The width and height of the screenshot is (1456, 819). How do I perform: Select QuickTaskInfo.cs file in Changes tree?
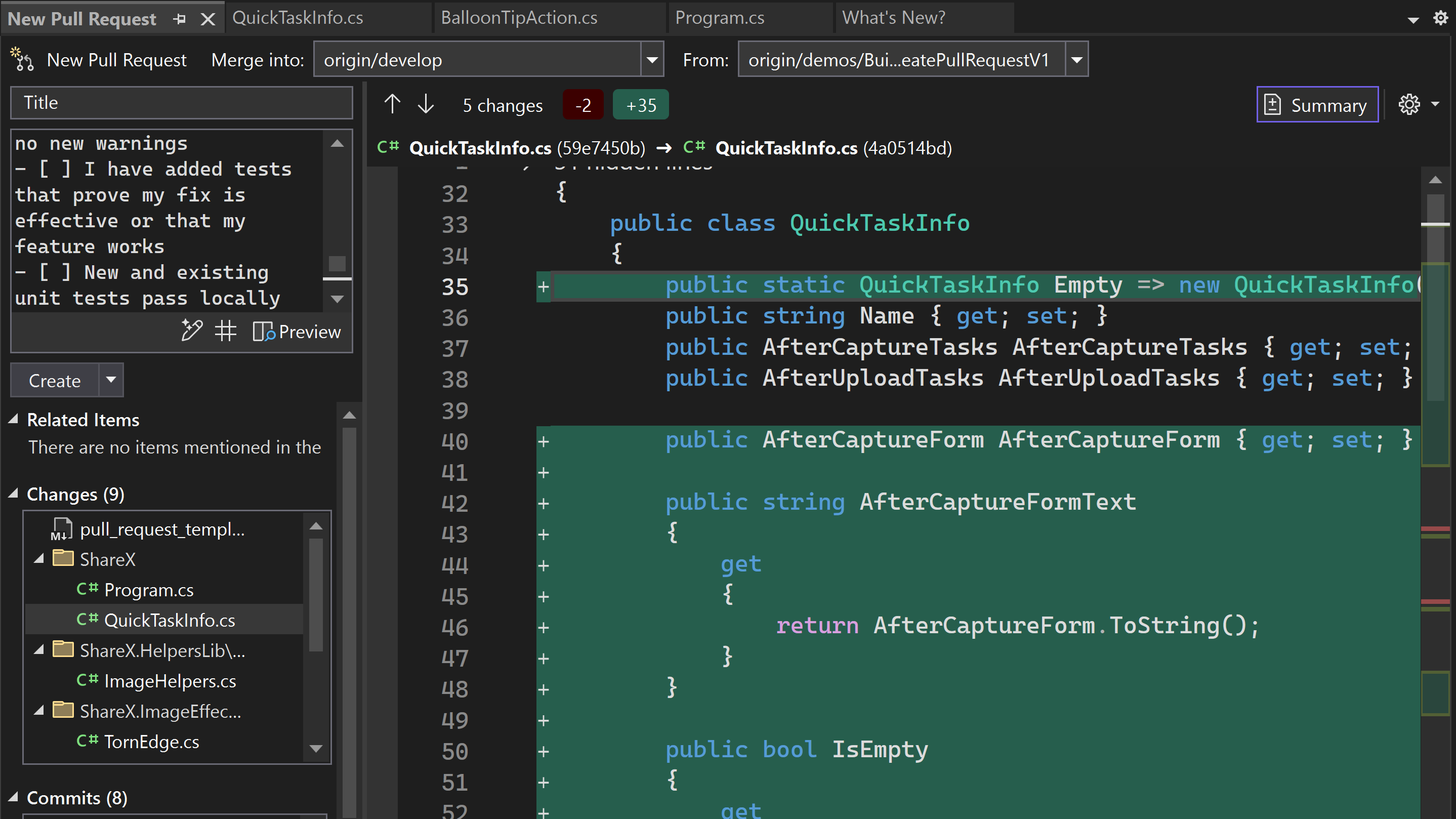(170, 620)
